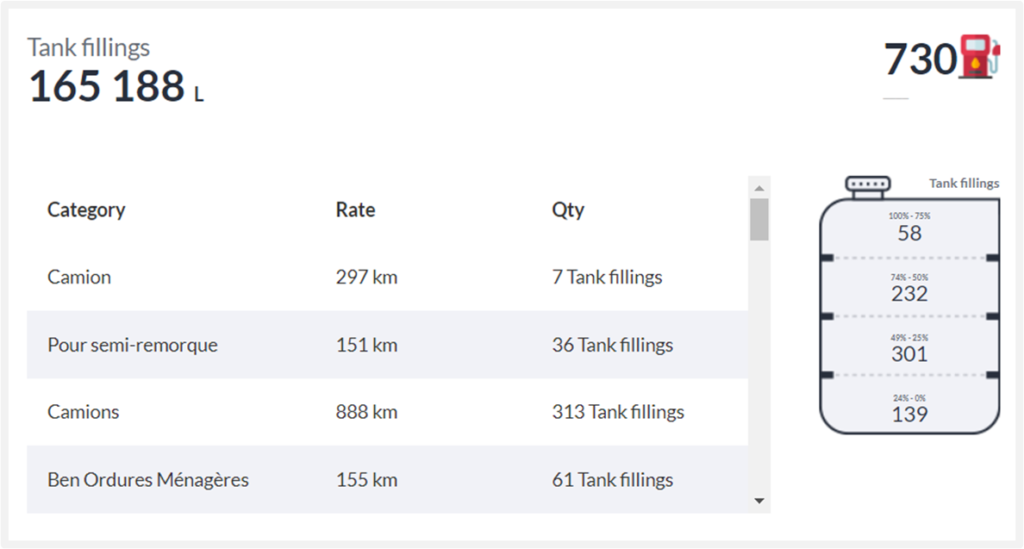Click the 888 km rate cell
The width and height of the screenshot is (1024, 549).
coord(366,412)
